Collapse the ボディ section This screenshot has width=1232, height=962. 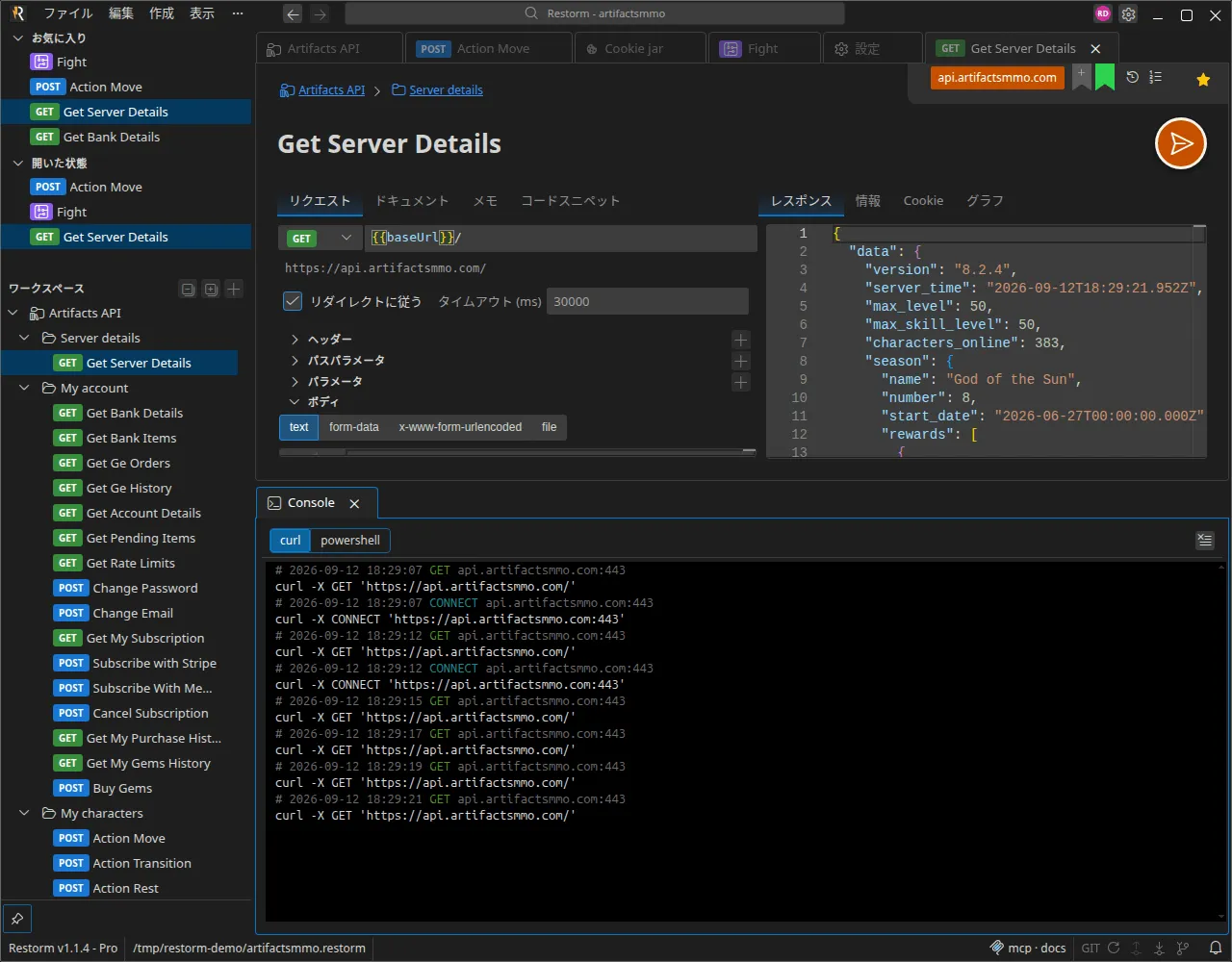pos(295,402)
